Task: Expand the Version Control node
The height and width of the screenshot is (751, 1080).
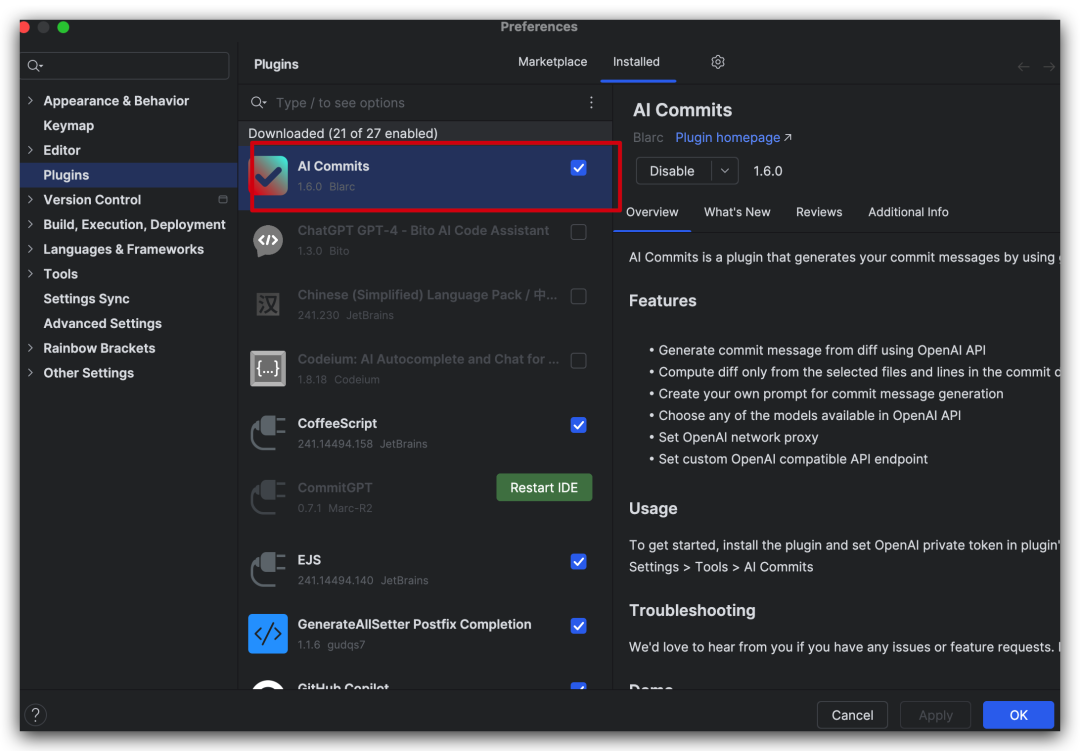Action: click(30, 199)
